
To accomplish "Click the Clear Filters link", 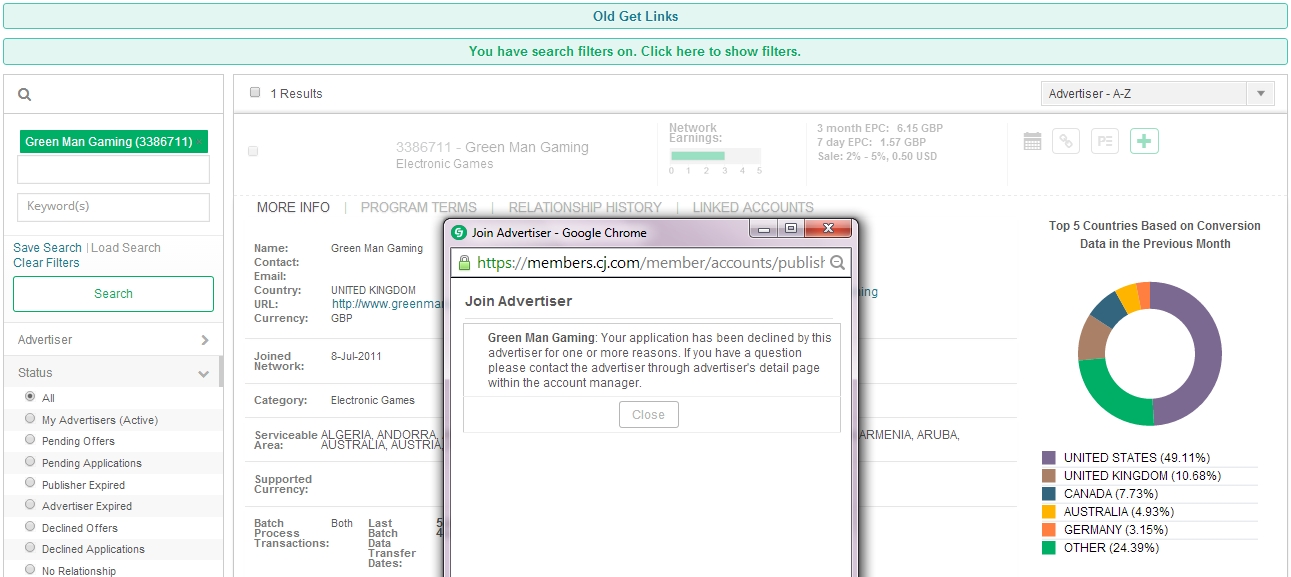I will click(46, 263).
